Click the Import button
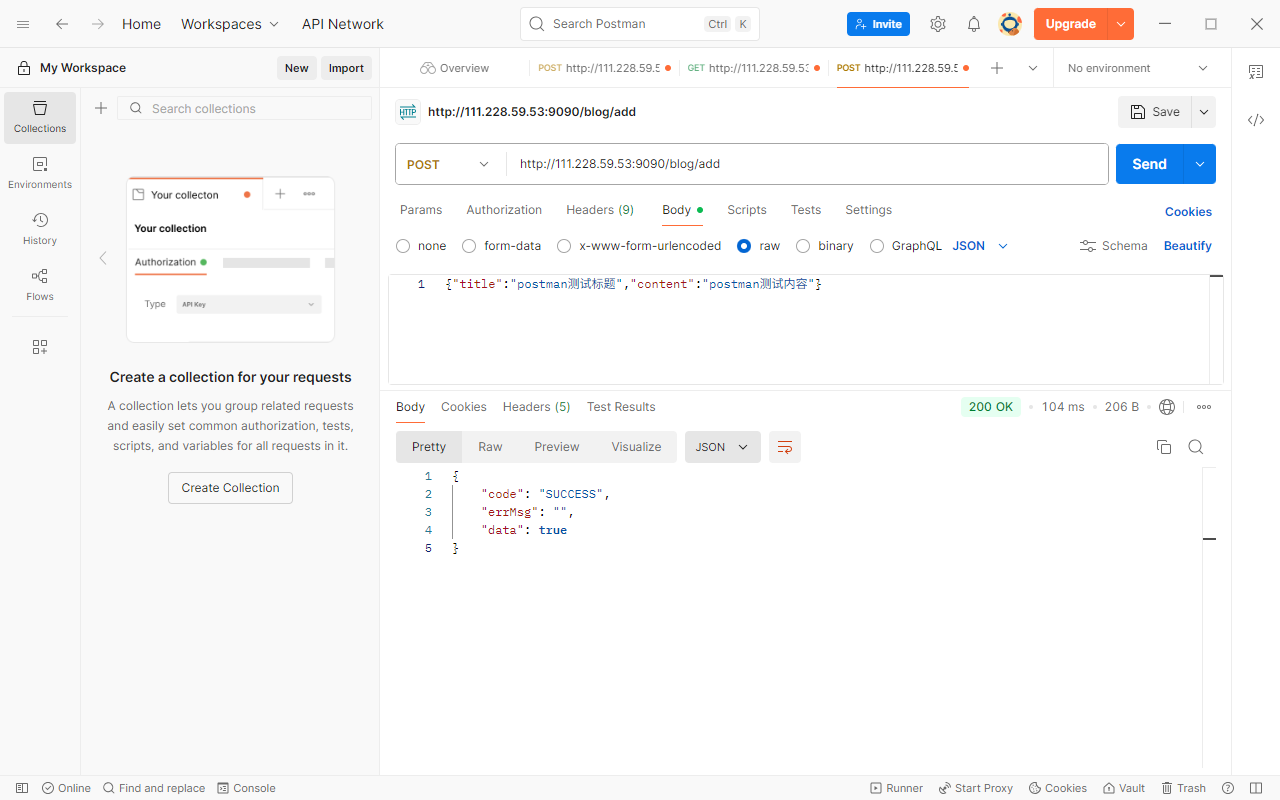 (x=346, y=68)
